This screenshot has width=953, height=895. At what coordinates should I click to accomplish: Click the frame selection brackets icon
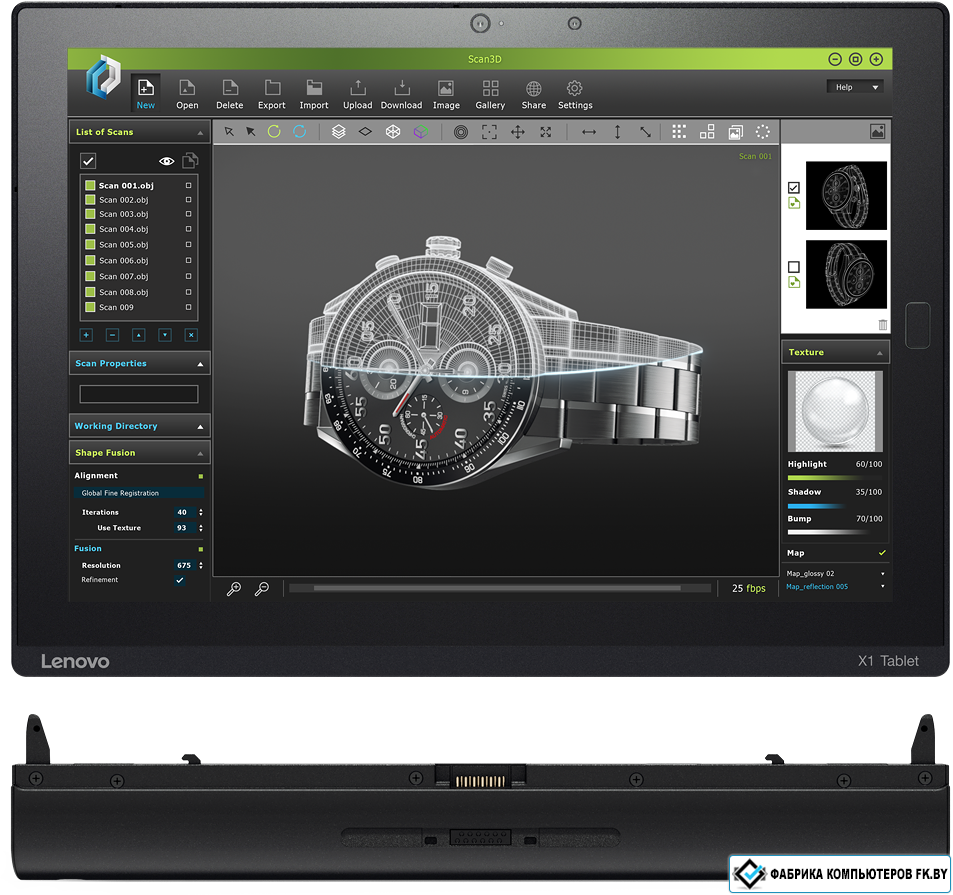coord(489,132)
